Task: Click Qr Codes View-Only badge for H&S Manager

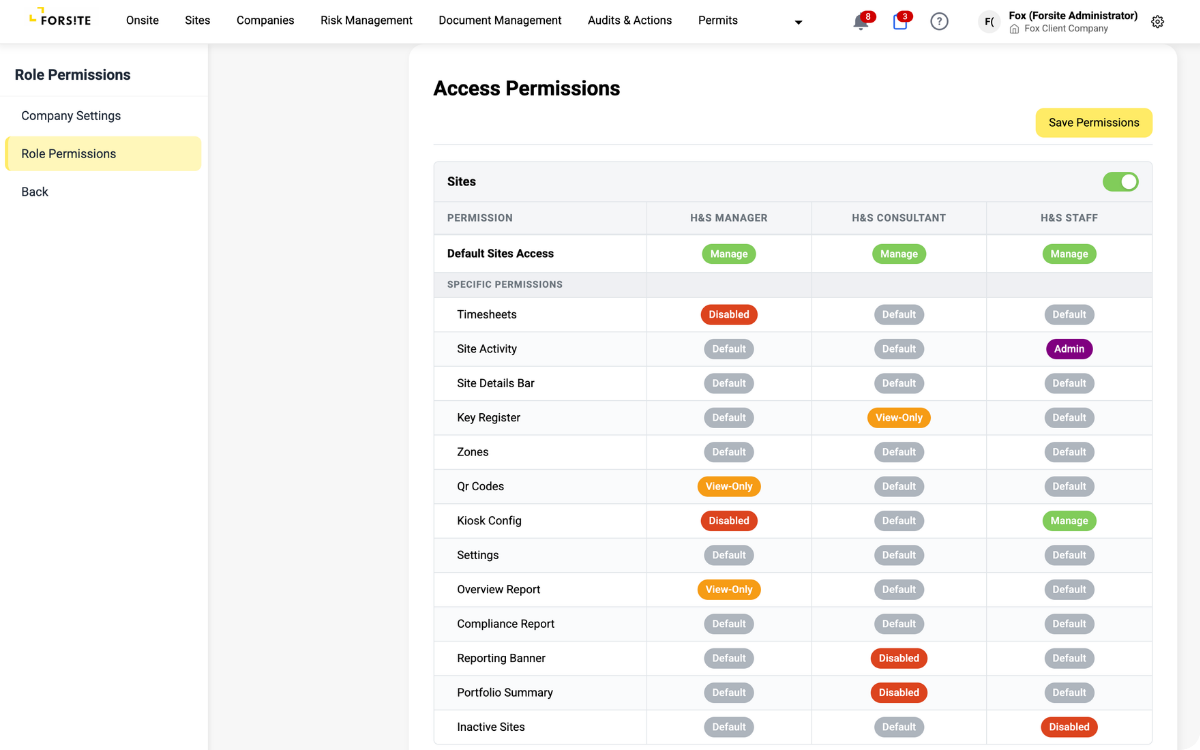Action: click(x=729, y=486)
